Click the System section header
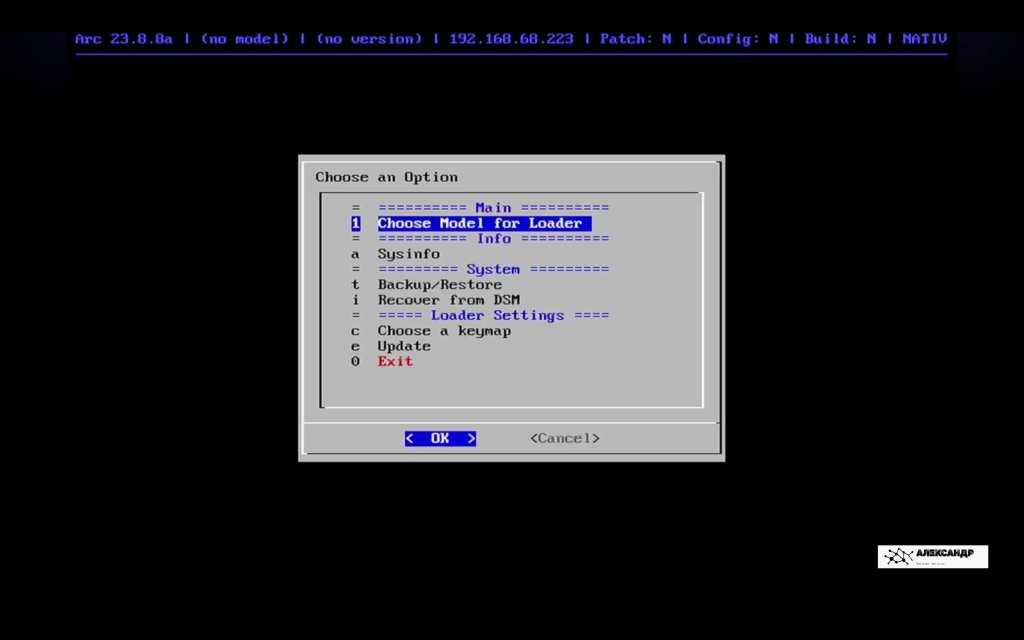The width and height of the screenshot is (1024, 640). click(494, 269)
